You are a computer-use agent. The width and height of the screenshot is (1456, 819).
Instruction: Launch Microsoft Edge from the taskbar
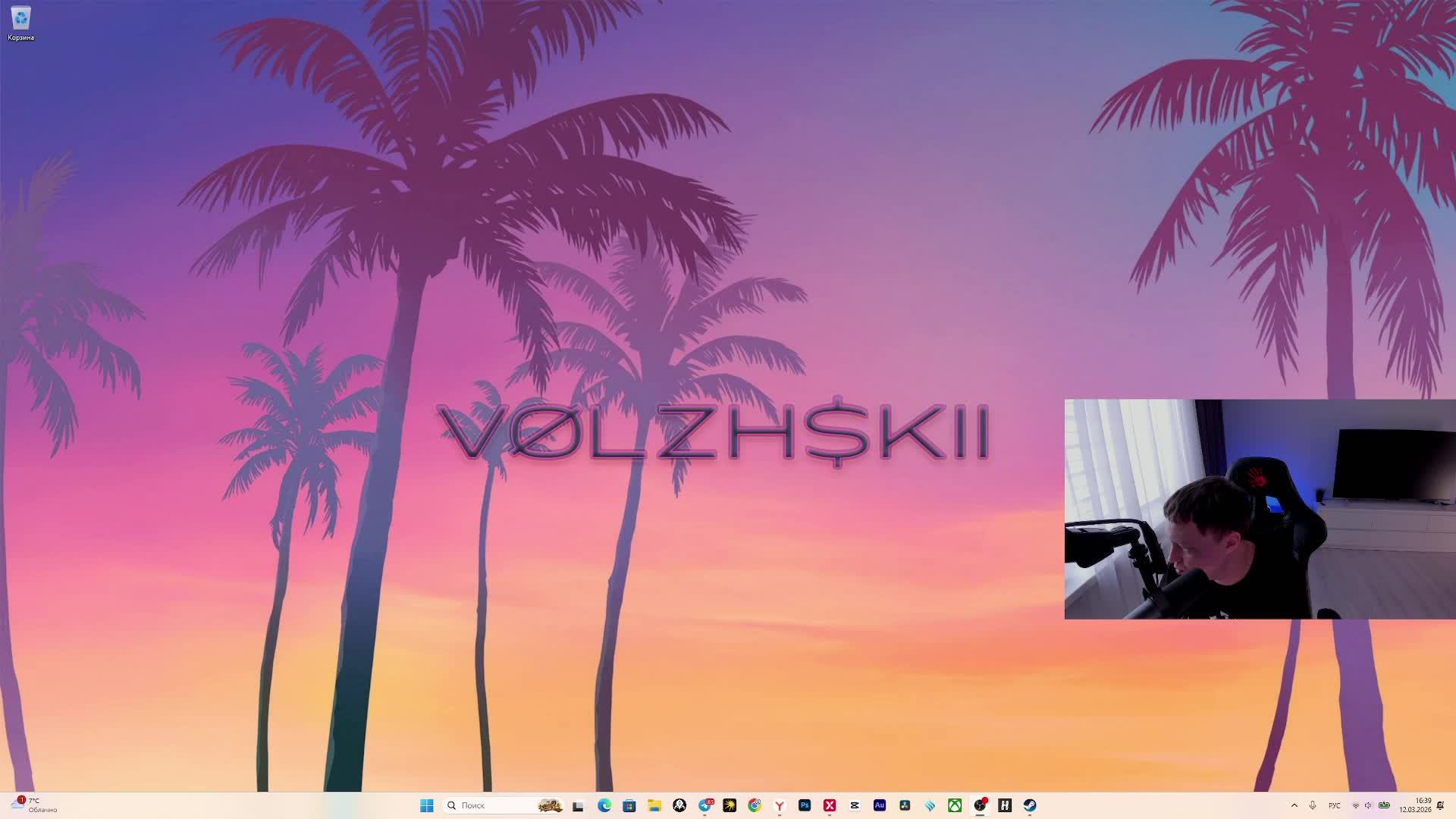pos(604,805)
